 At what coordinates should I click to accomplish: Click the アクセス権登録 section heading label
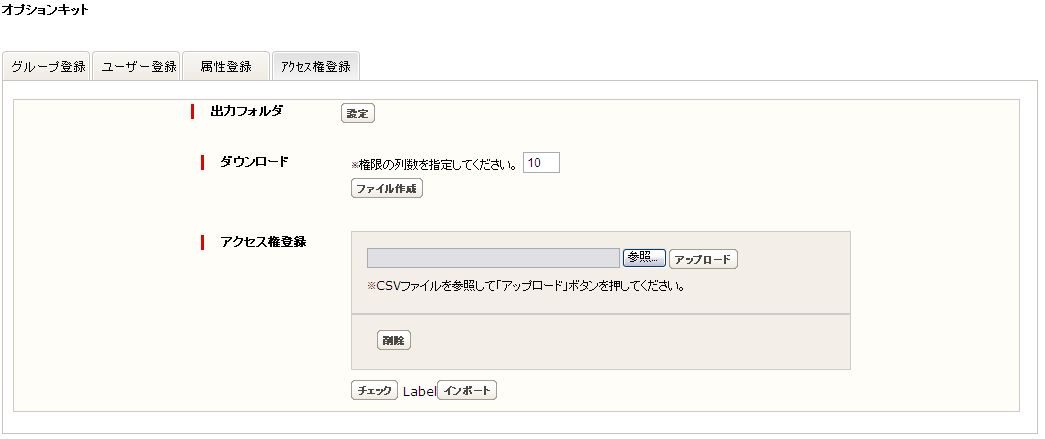coord(263,242)
